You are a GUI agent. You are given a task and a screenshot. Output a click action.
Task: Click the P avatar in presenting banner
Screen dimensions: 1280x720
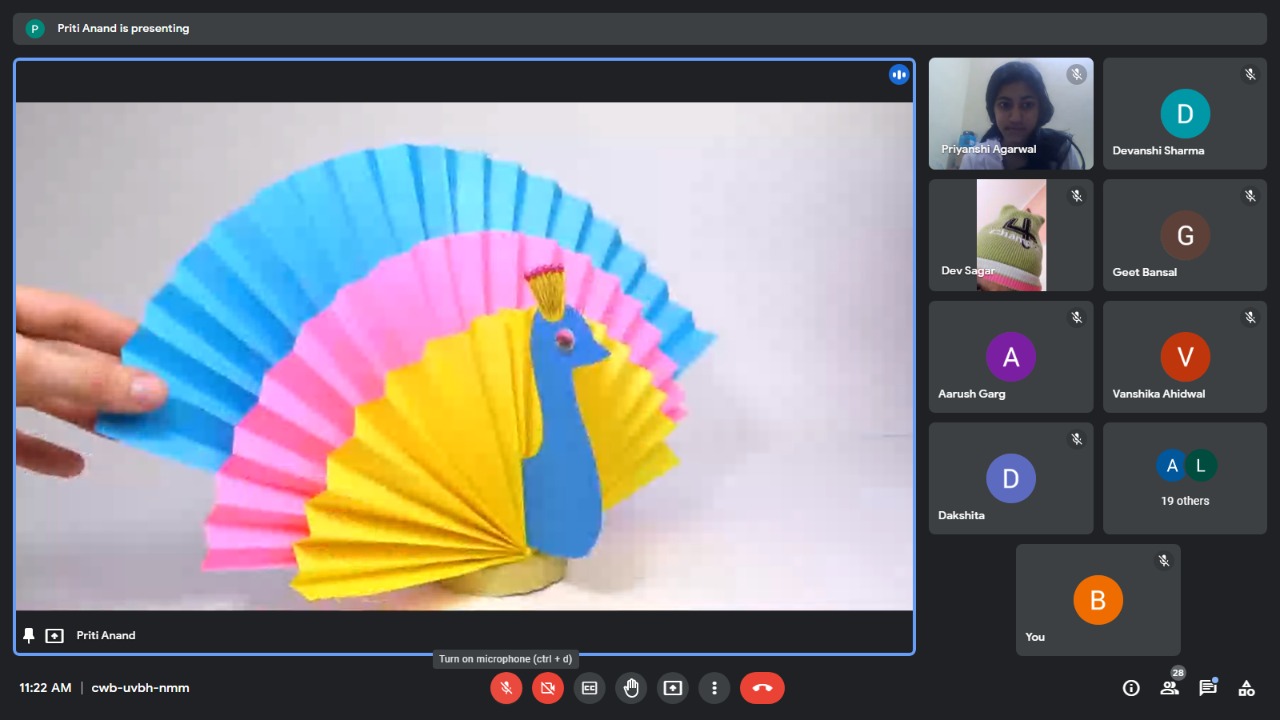point(35,28)
